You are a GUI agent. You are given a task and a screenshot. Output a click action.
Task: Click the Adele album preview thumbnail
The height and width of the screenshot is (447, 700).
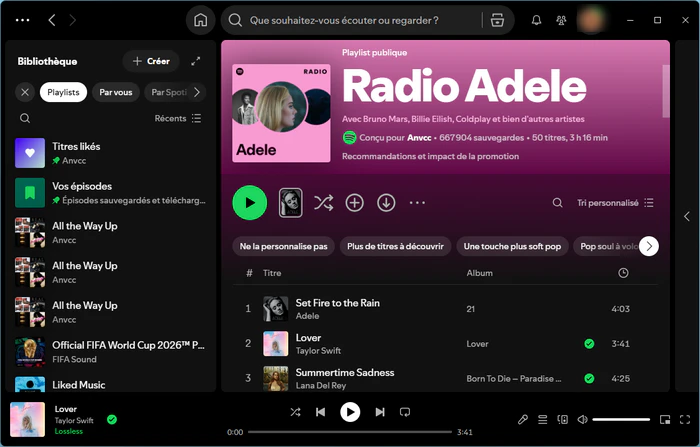[x=291, y=203]
